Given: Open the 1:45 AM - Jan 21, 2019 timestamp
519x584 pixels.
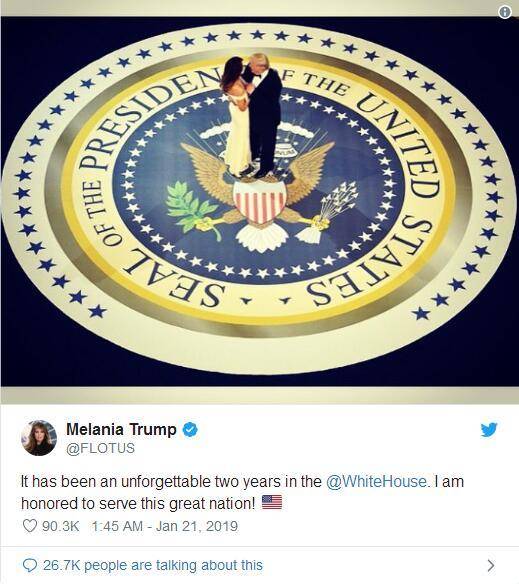Looking at the screenshot, I should [165, 526].
